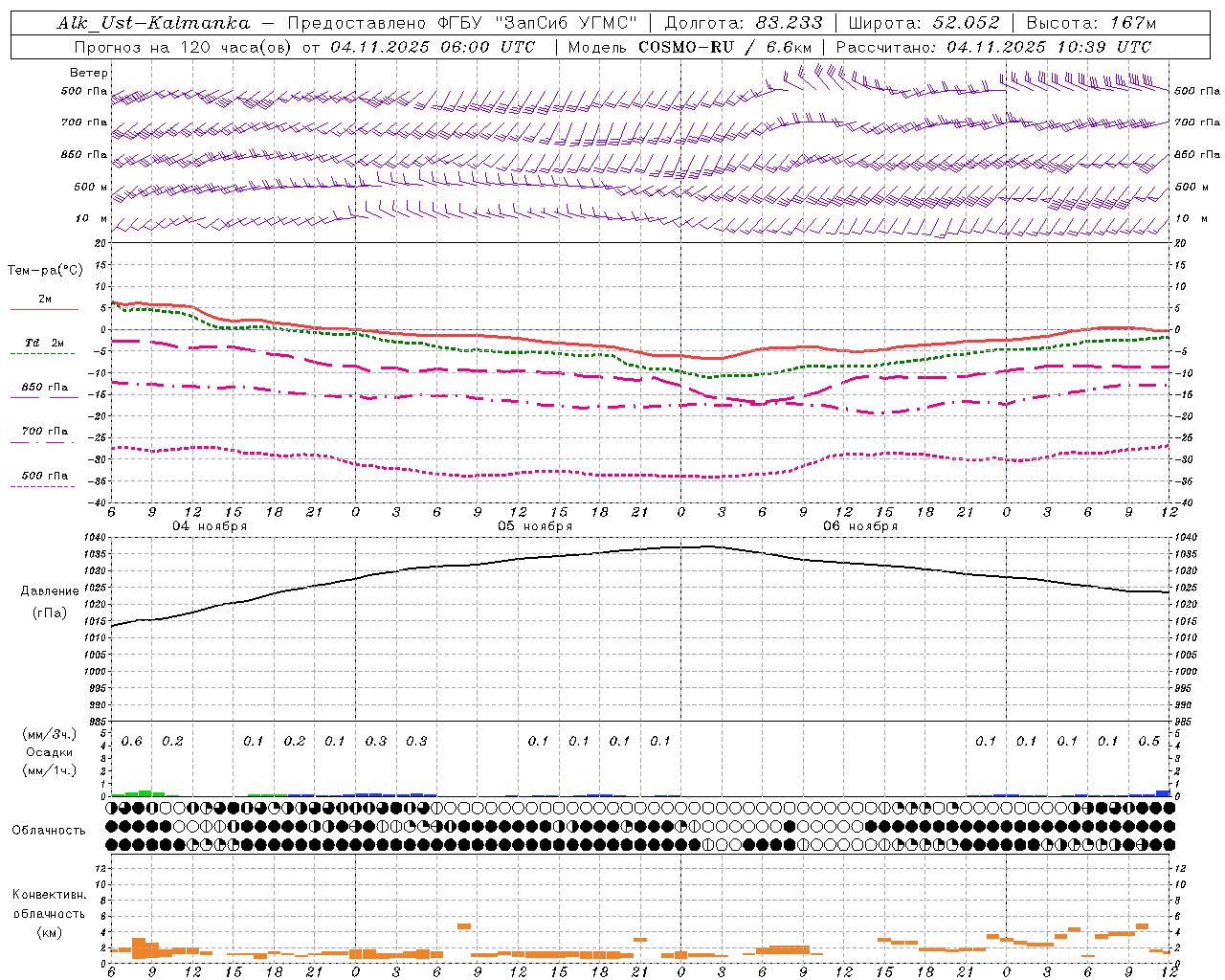The image size is (1225, 980).
Task: Click the "(мм/1ч.)" precipitation unit label
Action: [x=50, y=770]
